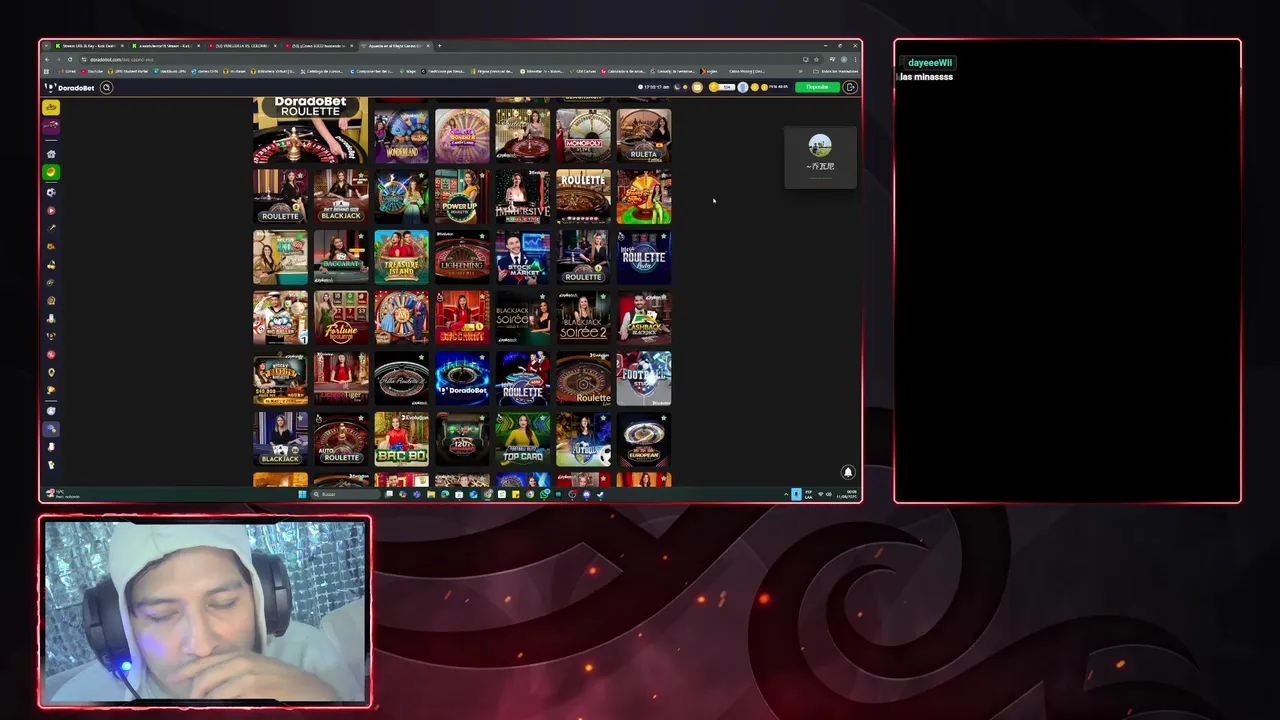Open the Blackjack Soirée 2 game
This screenshot has width=1280, height=720.
(x=583, y=318)
